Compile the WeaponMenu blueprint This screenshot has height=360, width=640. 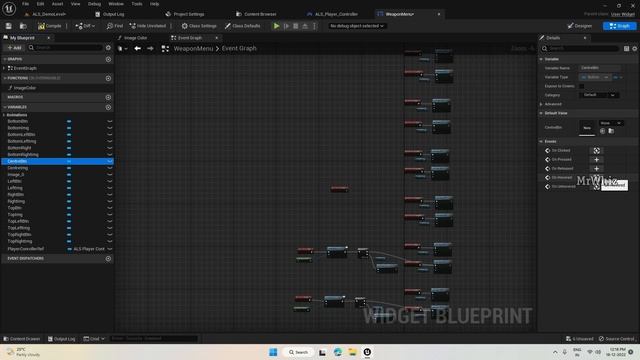pos(50,26)
